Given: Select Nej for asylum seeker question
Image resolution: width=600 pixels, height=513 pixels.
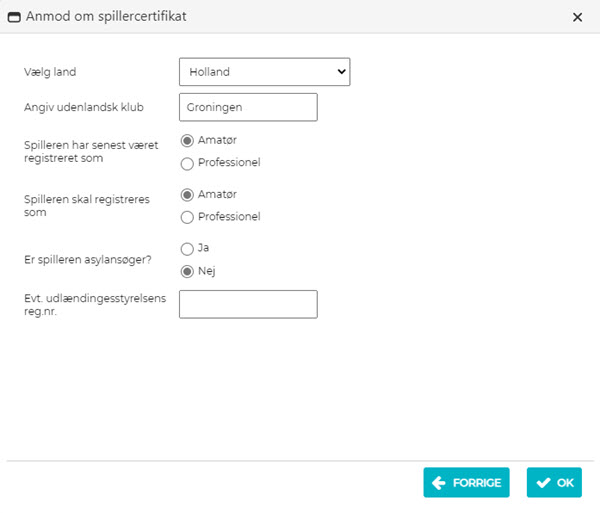Looking at the screenshot, I should (187, 272).
